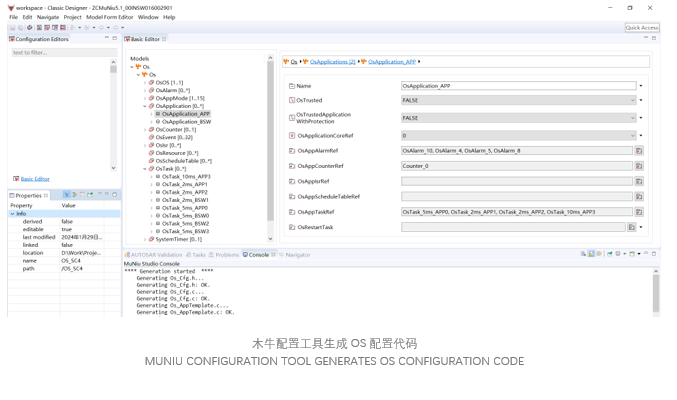The height and width of the screenshot is (400, 677).
Task: Click the OsApplication_APP breadcrumb link
Action: [392, 62]
